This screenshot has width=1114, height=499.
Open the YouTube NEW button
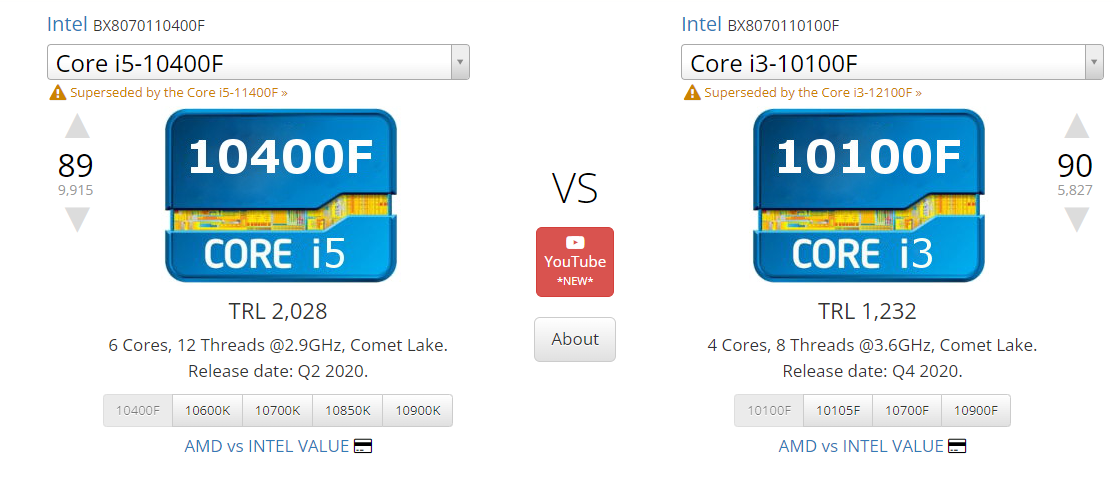coord(575,262)
